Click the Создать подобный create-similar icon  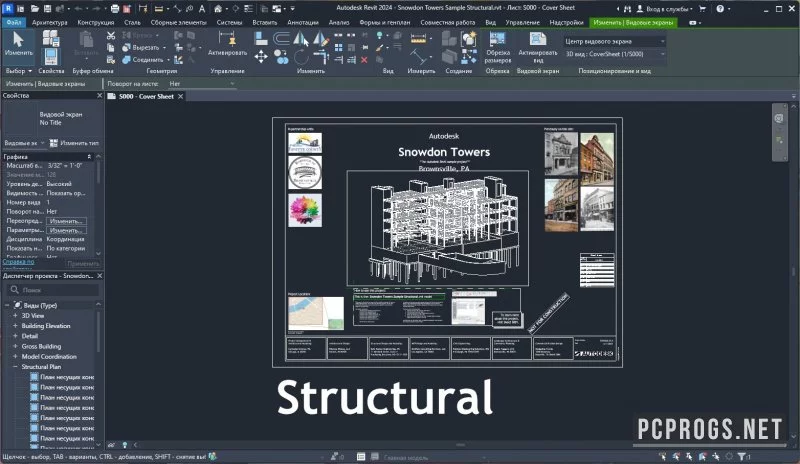click(468, 38)
